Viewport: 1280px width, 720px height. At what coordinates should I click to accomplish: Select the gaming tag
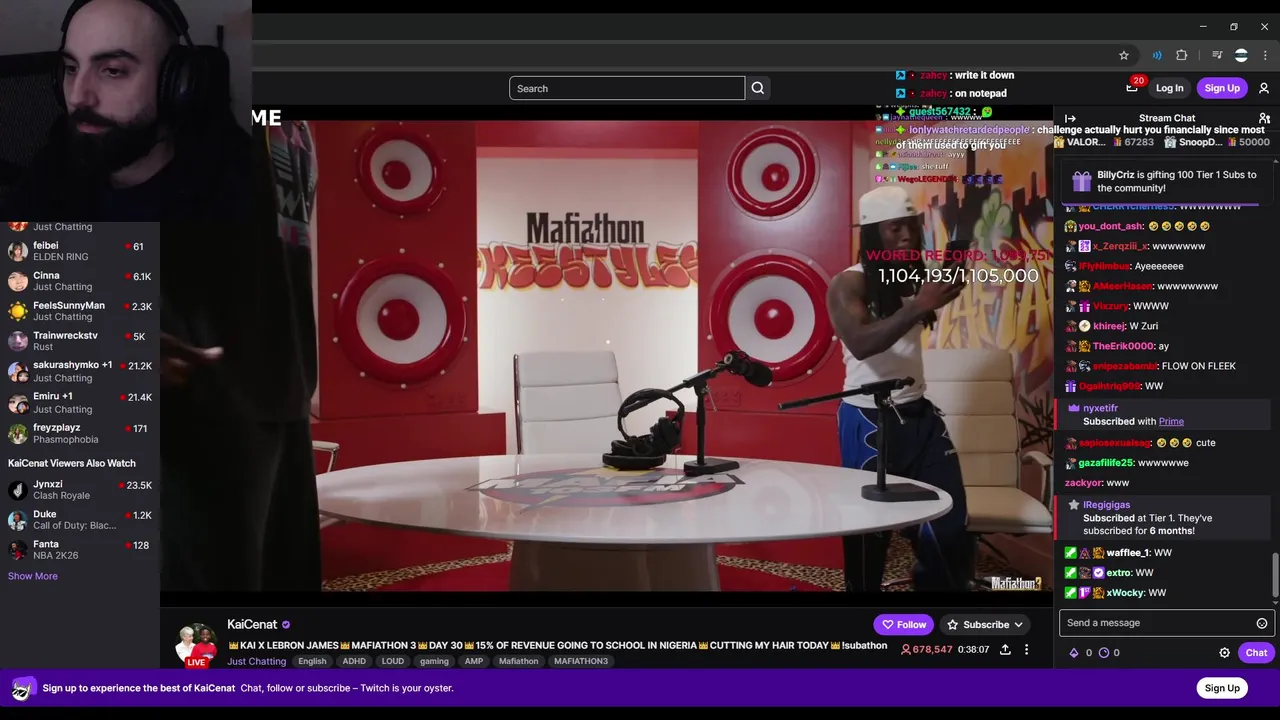(x=434, y=661)
